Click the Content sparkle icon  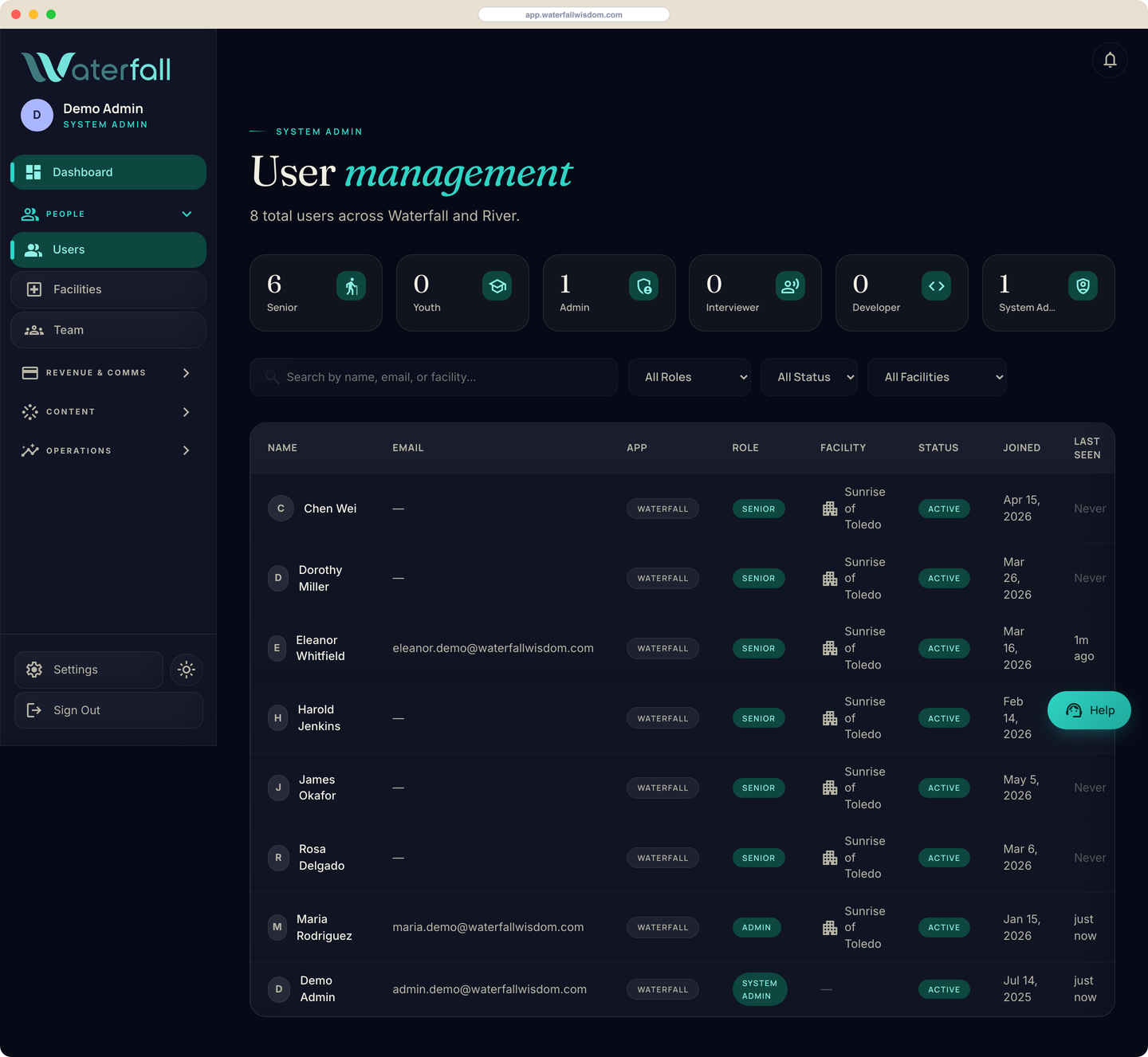(x=30, y=411)
